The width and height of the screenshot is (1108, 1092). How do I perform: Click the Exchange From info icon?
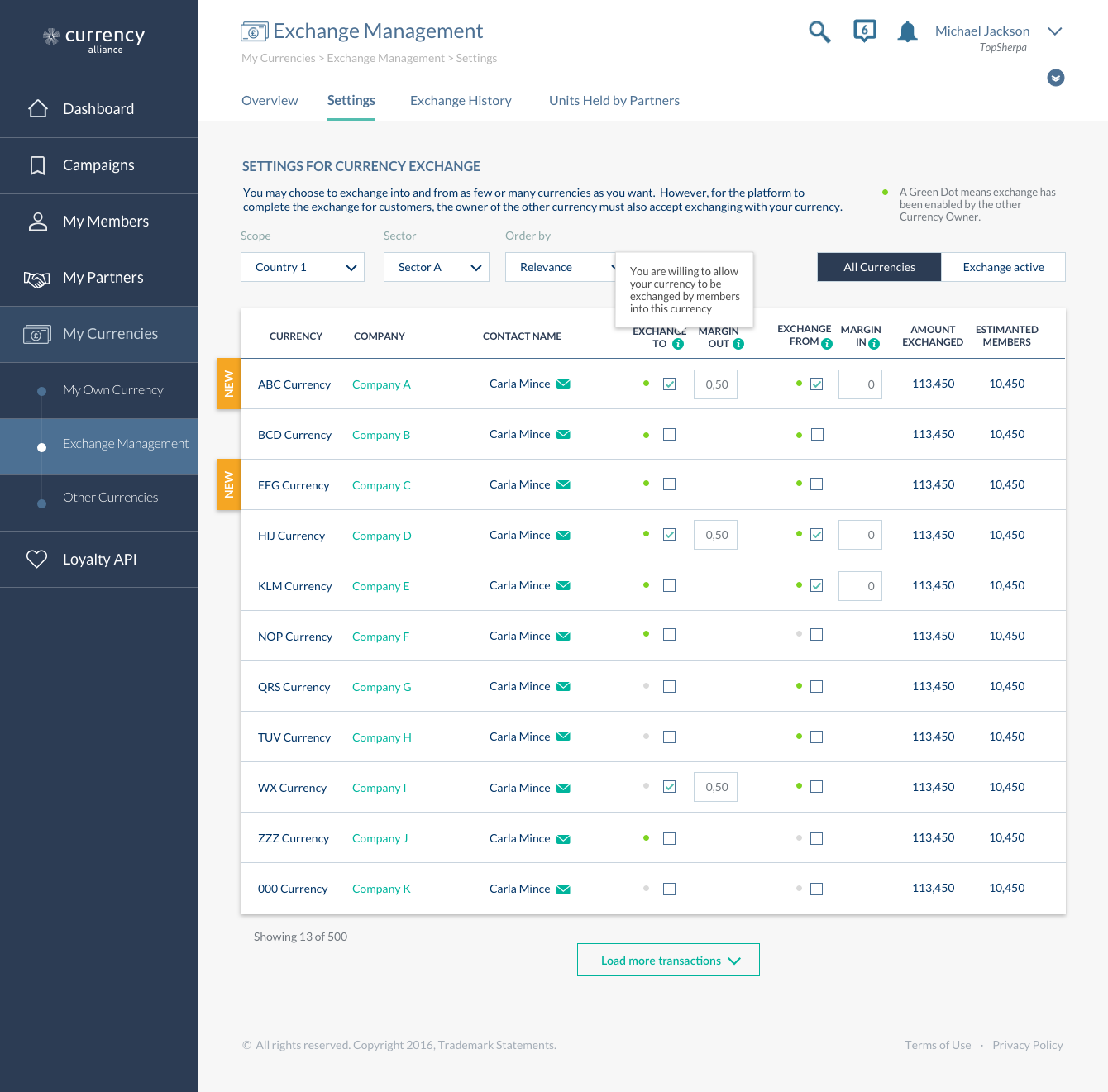[827, 344]
